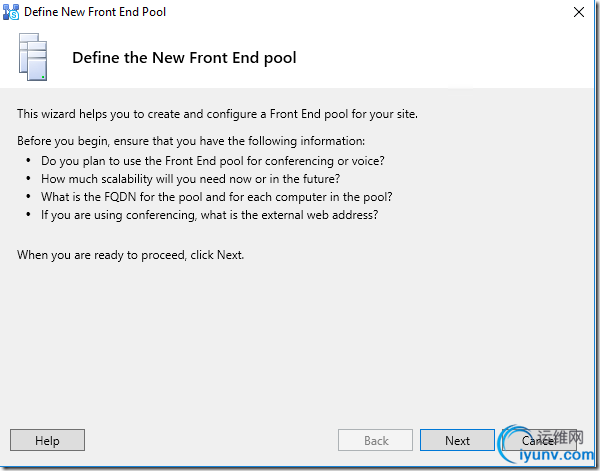This screenshot has height=471, width=600.
Task: Click the empty grey wizard content area
Action: click(x=300, y=340)
